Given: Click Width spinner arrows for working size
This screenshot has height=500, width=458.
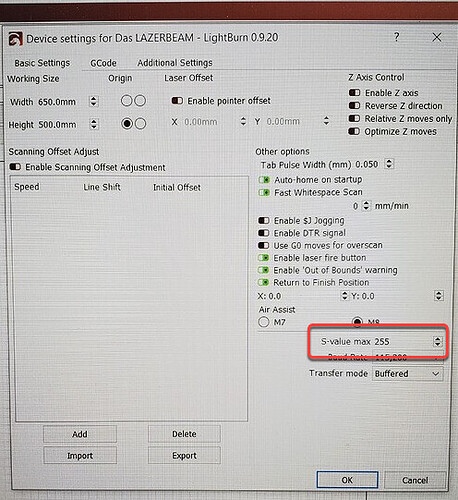Looking at the screenshot, I should [x=94, y=101].
